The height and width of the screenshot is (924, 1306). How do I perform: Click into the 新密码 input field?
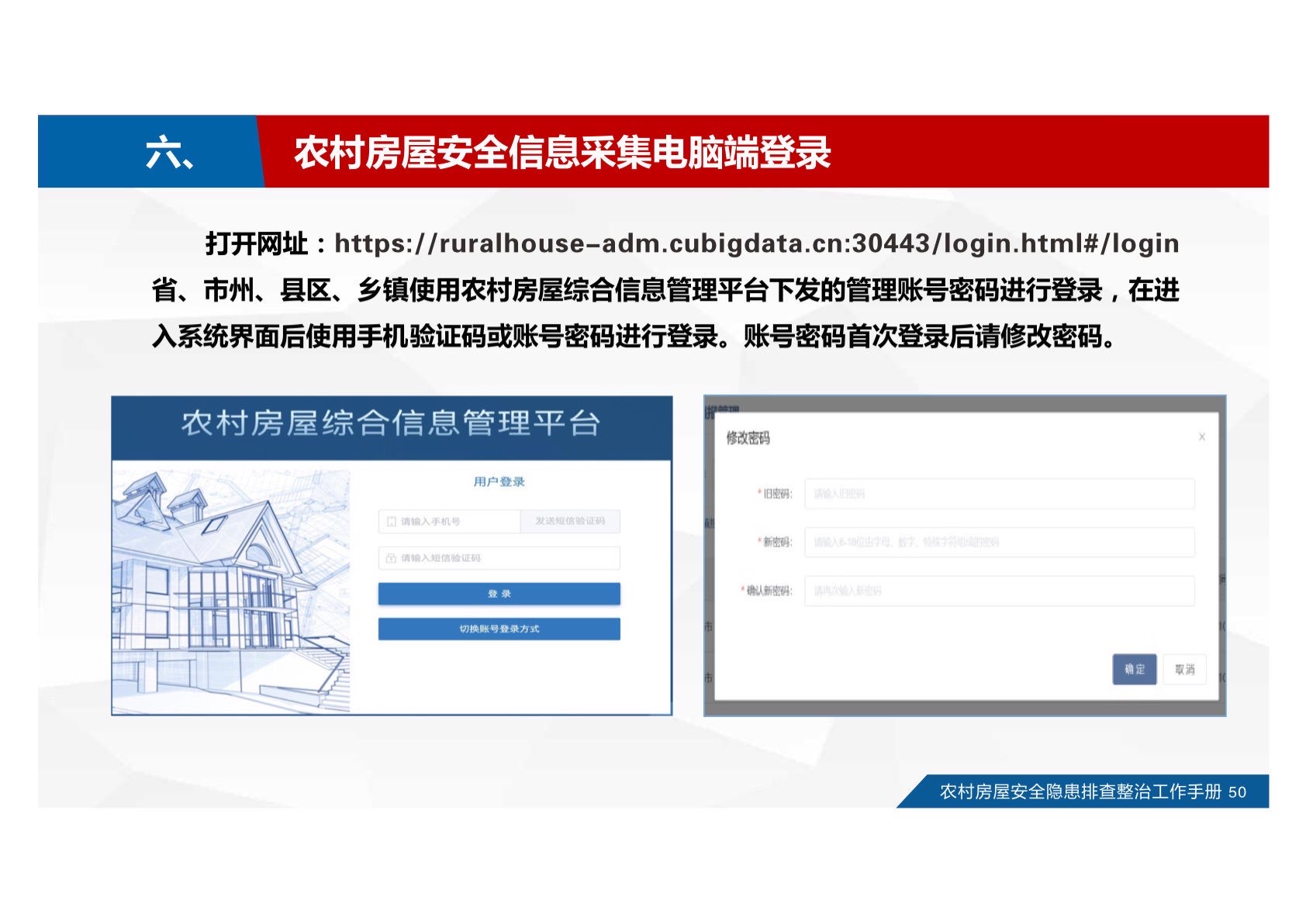tap(999, 542)
